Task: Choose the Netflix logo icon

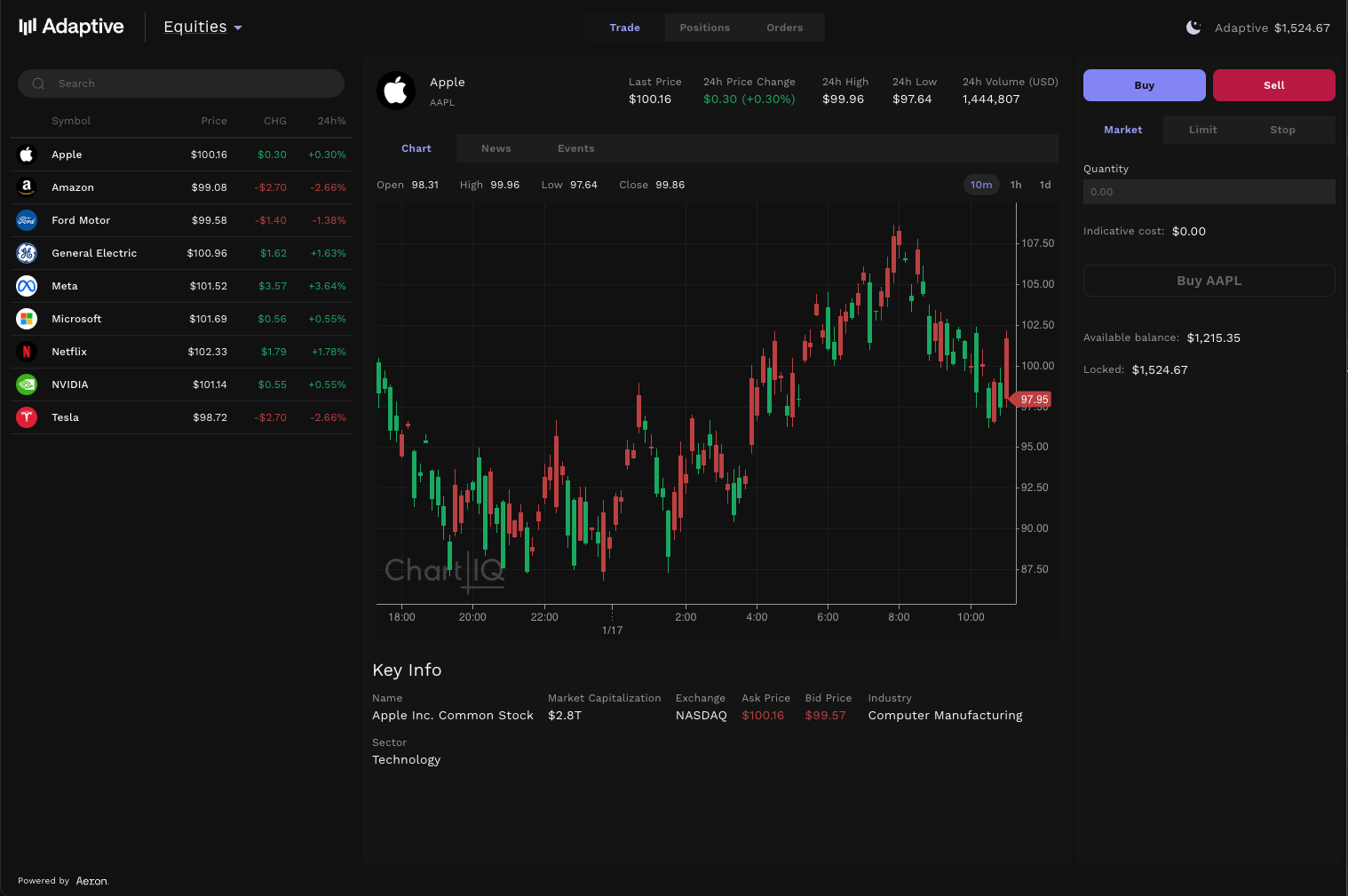Action: pos(27,352)
